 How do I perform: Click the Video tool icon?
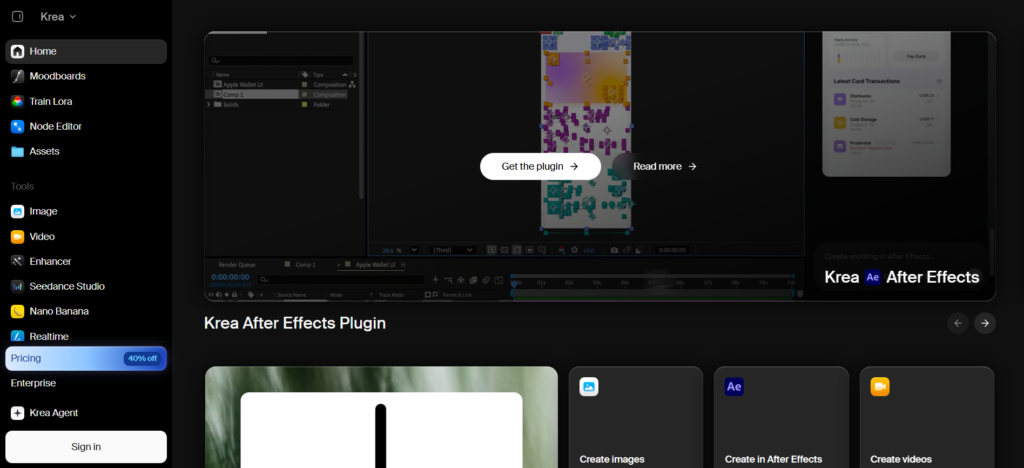[18, 237]
